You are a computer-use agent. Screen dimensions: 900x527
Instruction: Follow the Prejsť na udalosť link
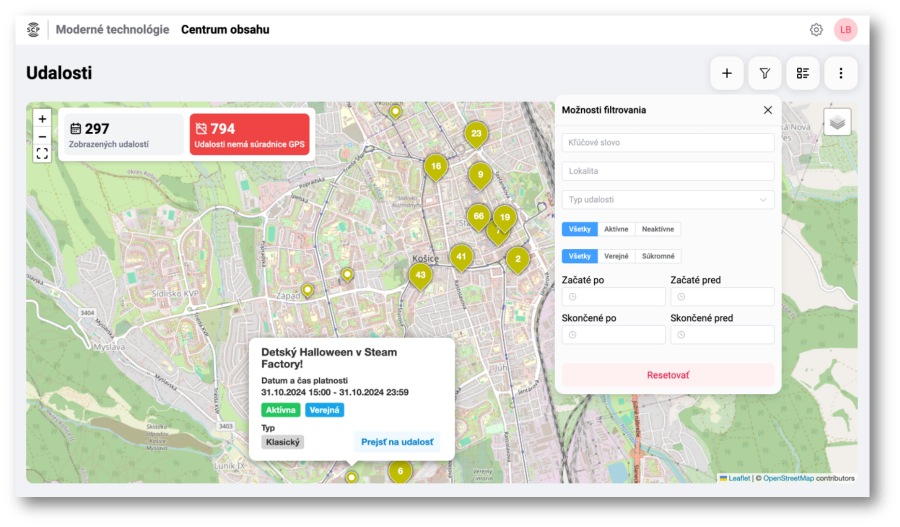tap(397, 442)
